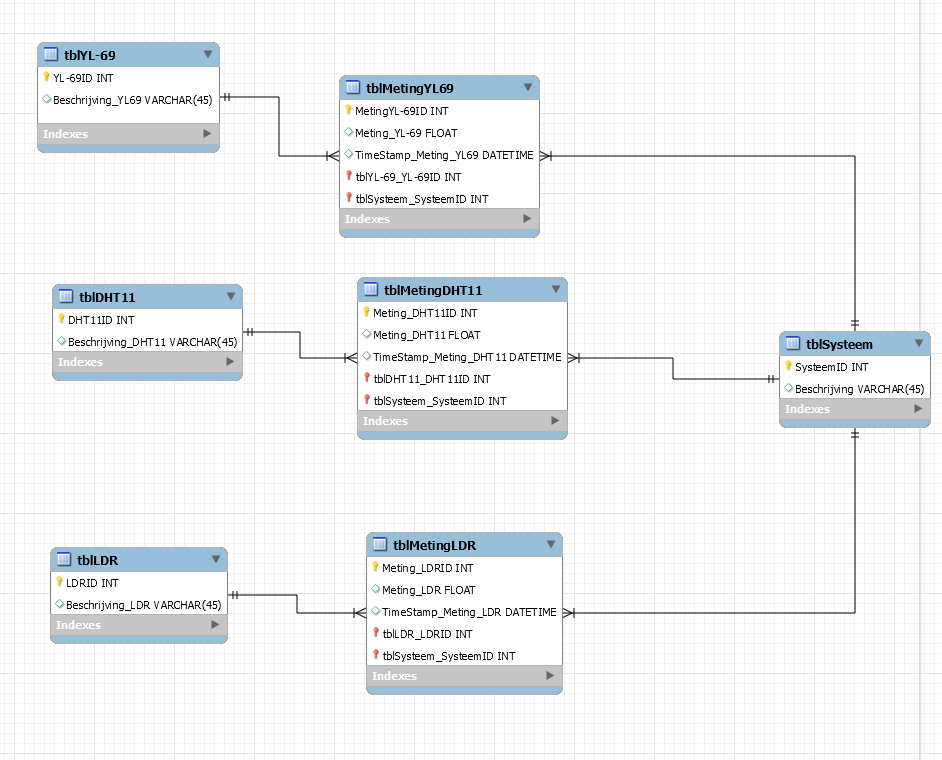Screen dimensions: 942x760
Task: Collapse the tblMetingYL69 table header arrow
Action: point(528,87)
